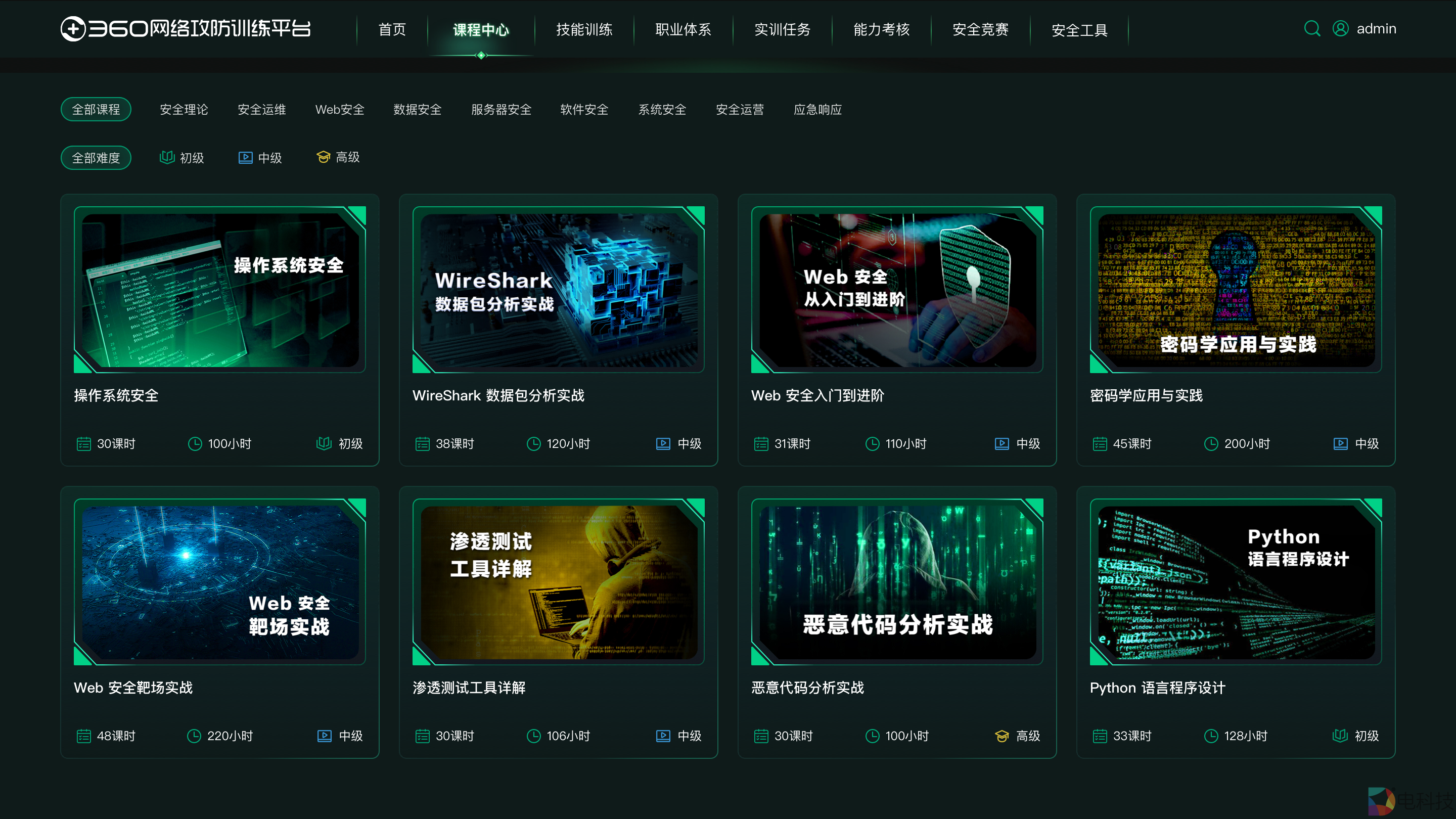Open the Web 安全靶场实战 thumbnail image
This screenshot has height=819, width=1456.
tap(220, 581)
